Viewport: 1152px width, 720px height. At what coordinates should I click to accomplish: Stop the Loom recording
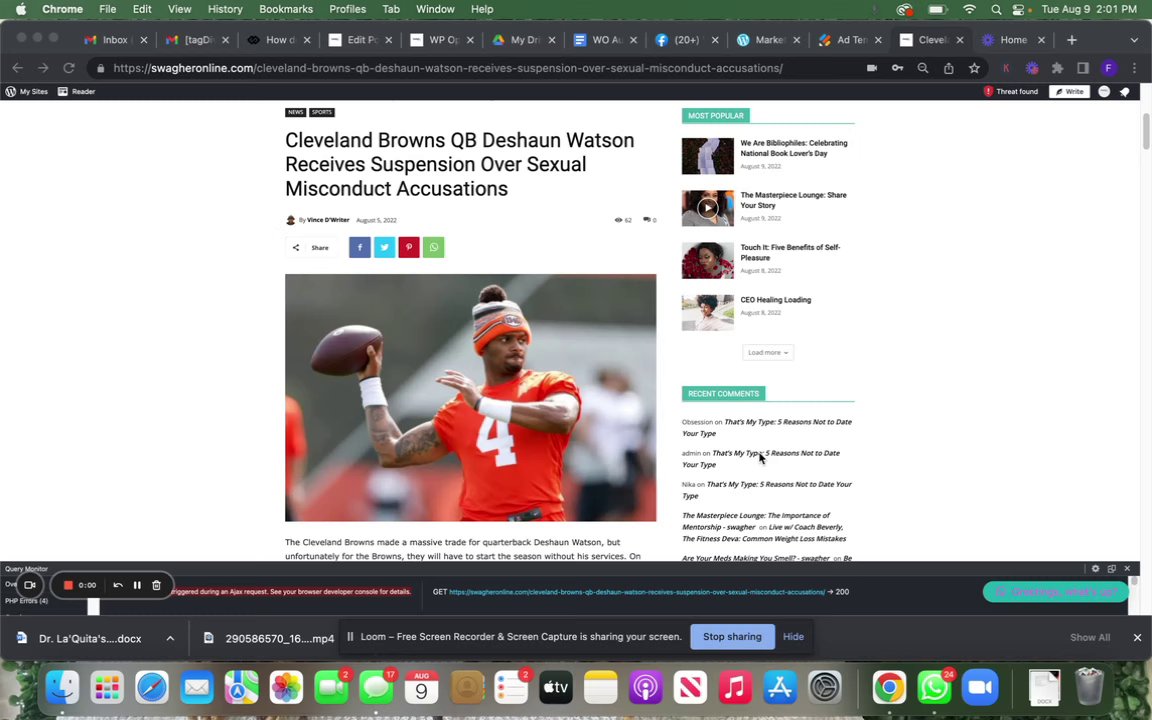68,585
